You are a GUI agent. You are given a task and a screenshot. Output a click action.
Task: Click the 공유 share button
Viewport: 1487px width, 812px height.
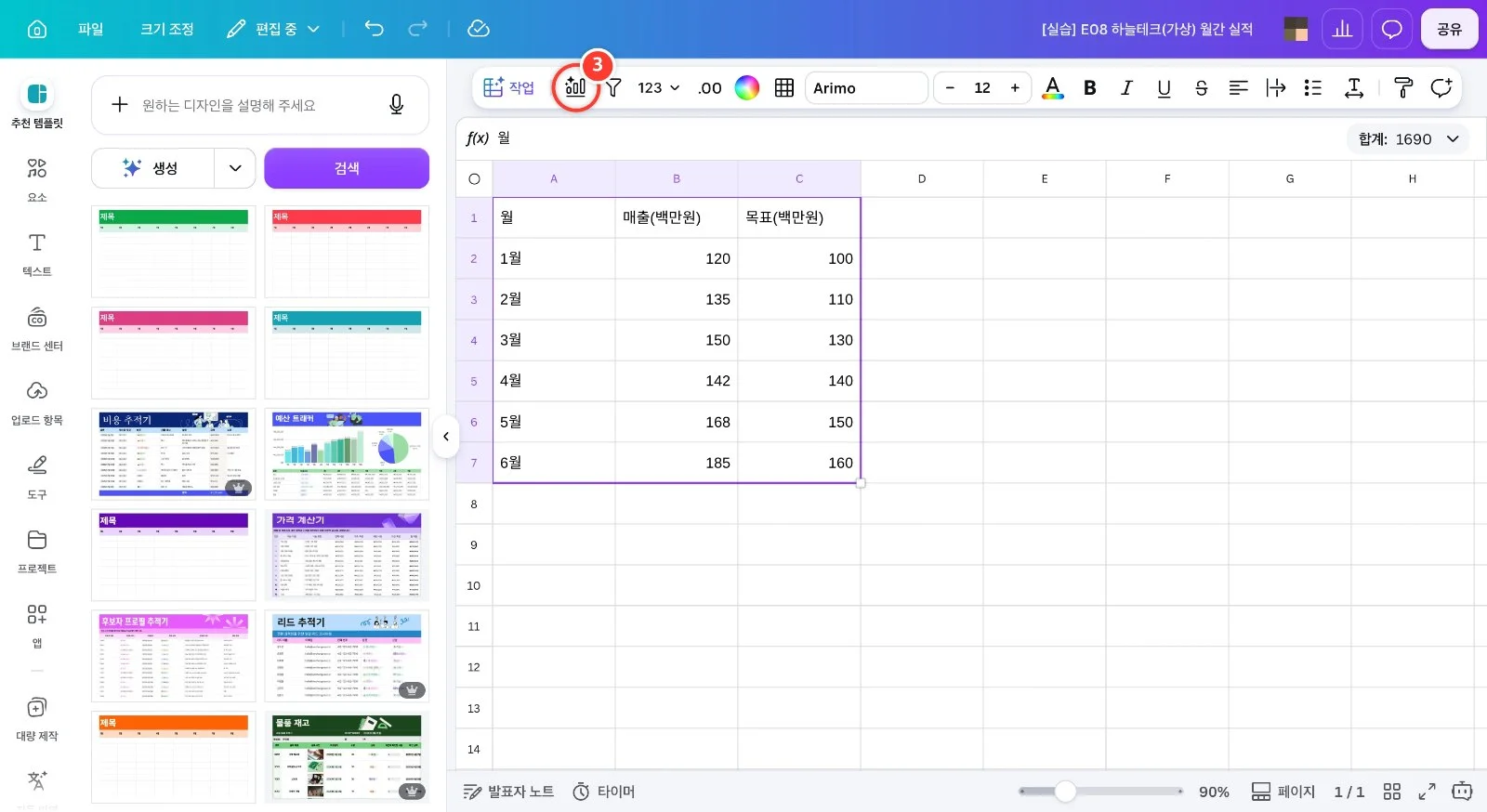(x=1449, y=29)
